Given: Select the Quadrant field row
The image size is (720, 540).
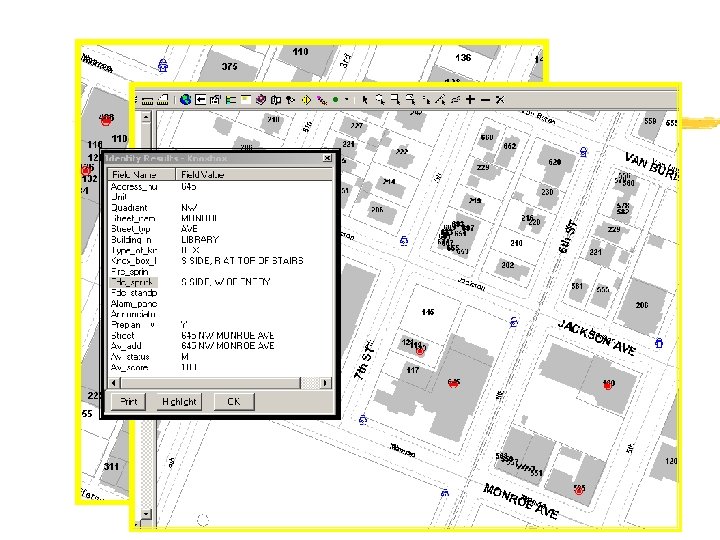Looking at the screenshot, I should pos(220,208).
